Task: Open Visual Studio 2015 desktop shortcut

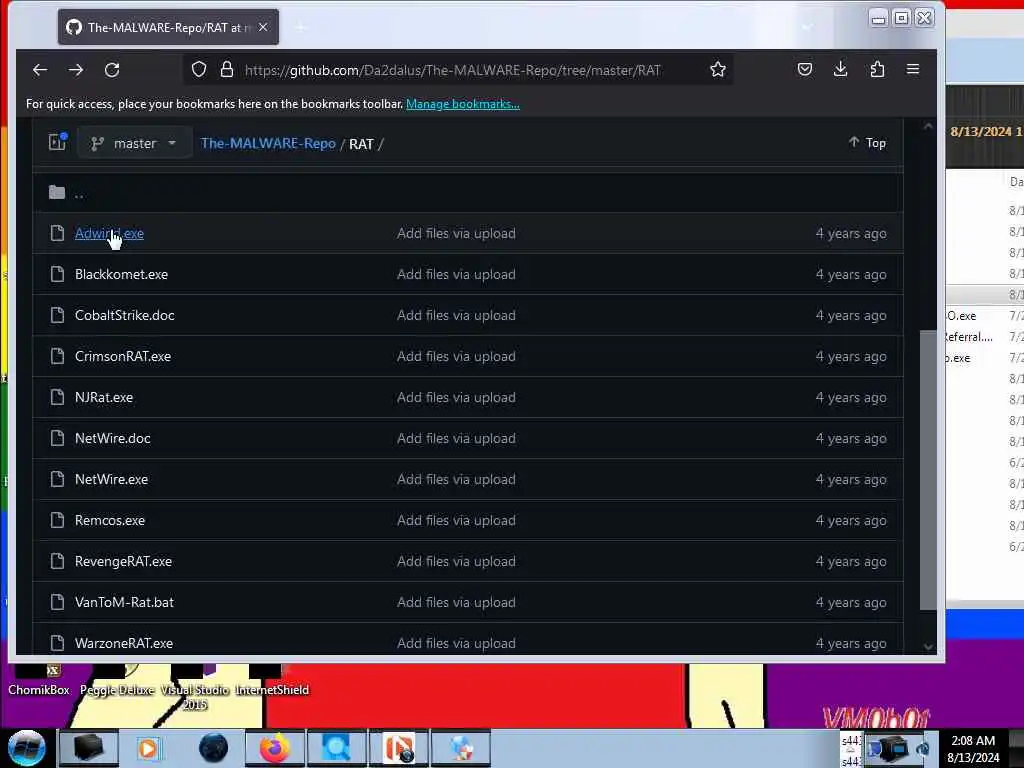Action: [195, 689]
